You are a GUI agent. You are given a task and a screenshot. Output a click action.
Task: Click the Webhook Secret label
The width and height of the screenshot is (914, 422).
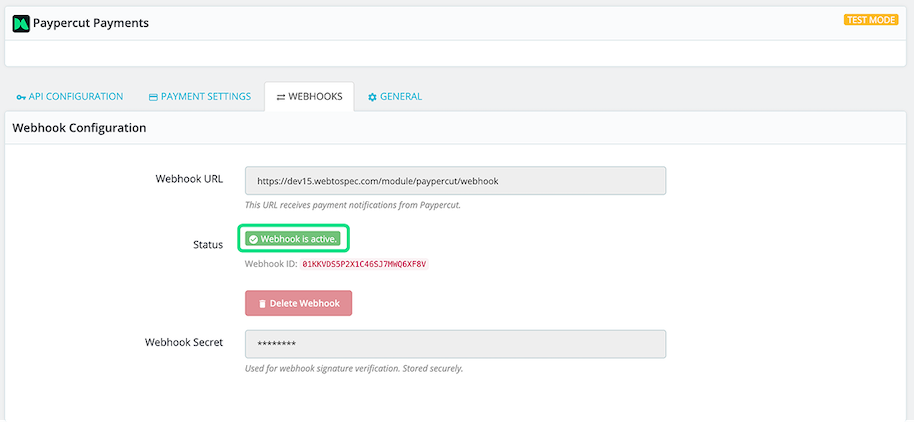pyautogui.click(x=184, y=342)
